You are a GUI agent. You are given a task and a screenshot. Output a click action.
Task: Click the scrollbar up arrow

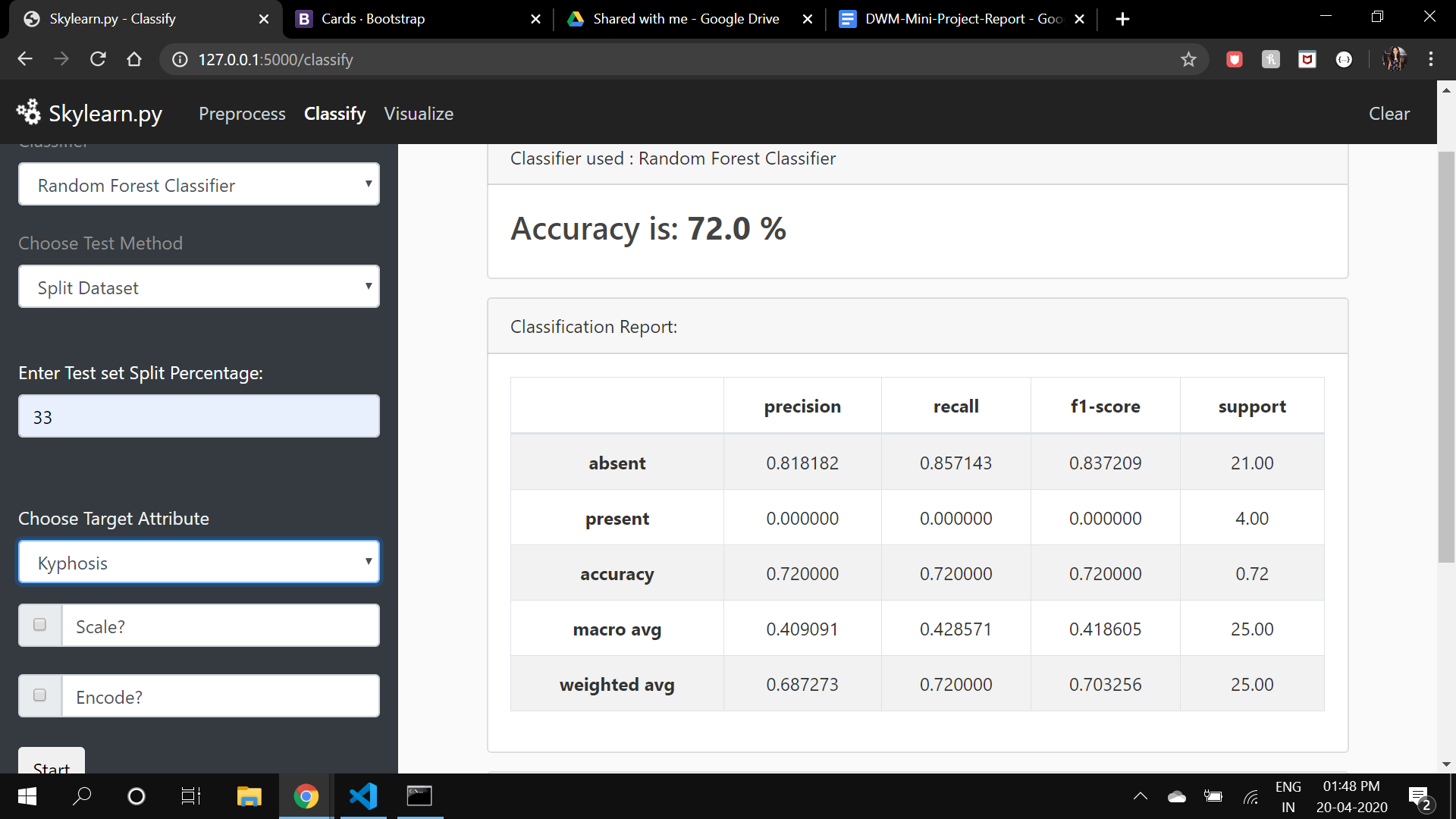pos(1446,89)
